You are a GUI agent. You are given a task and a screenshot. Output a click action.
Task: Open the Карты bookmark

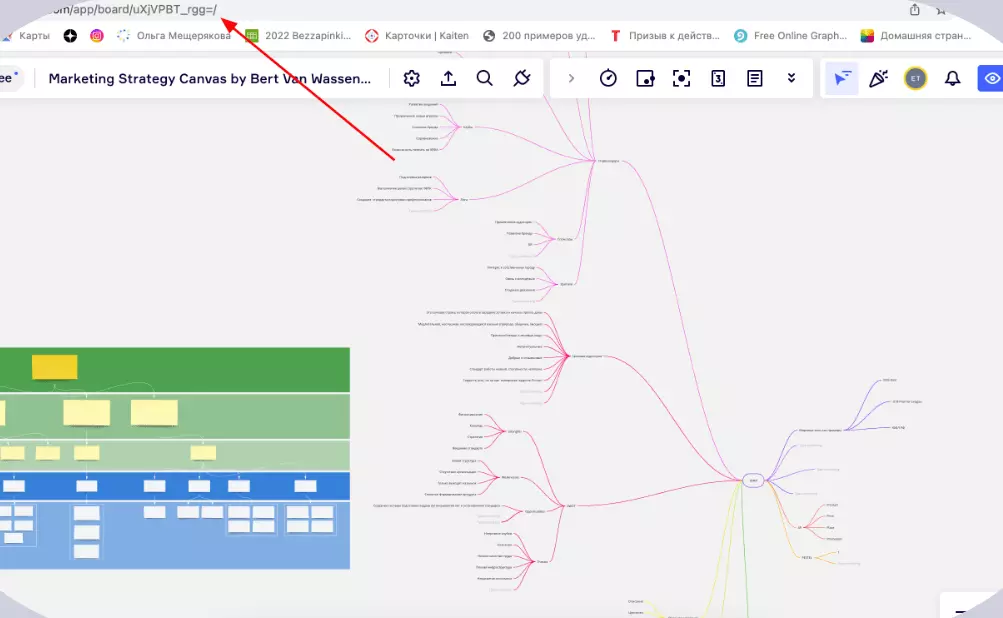[x=26, y=36]
